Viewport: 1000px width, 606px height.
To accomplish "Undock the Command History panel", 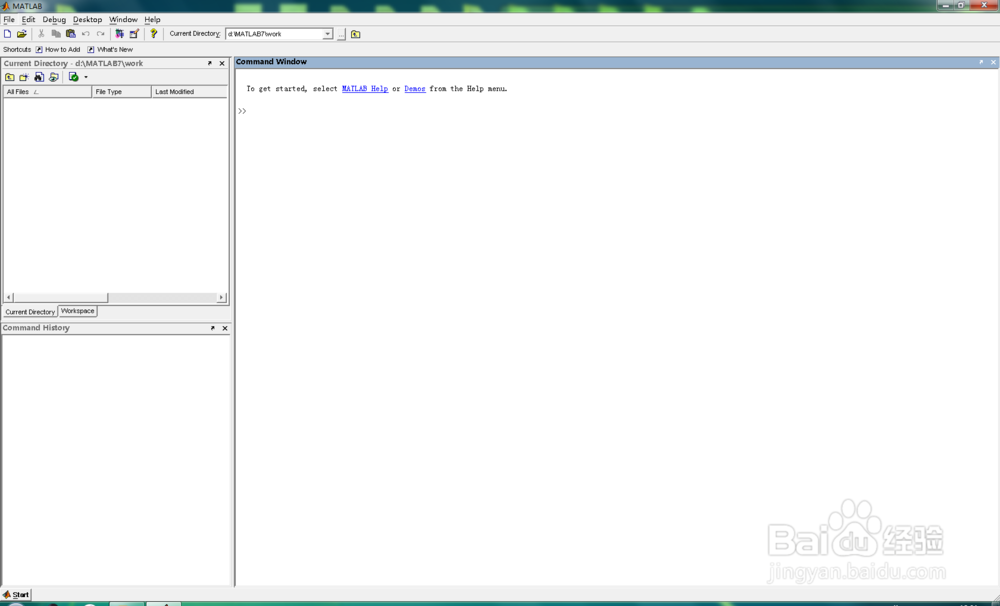I will tap(212, 328).
